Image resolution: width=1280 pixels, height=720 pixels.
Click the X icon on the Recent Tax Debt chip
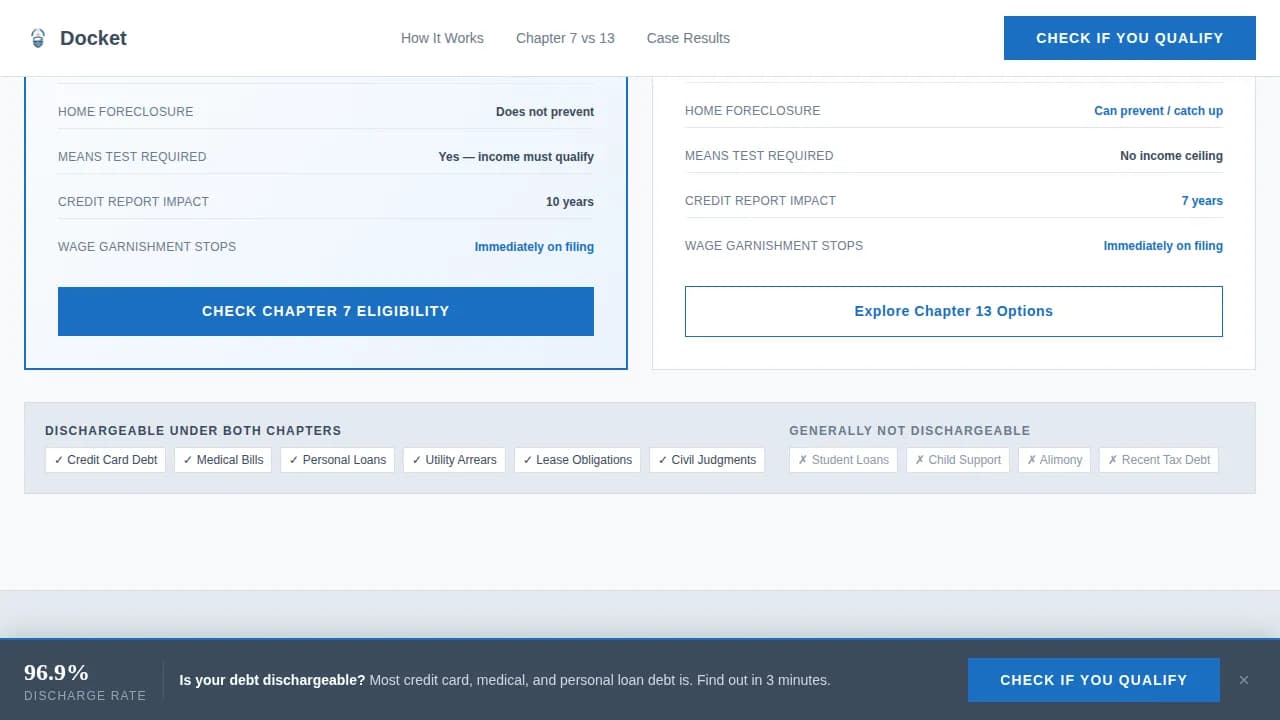[x=1113, y=460]
